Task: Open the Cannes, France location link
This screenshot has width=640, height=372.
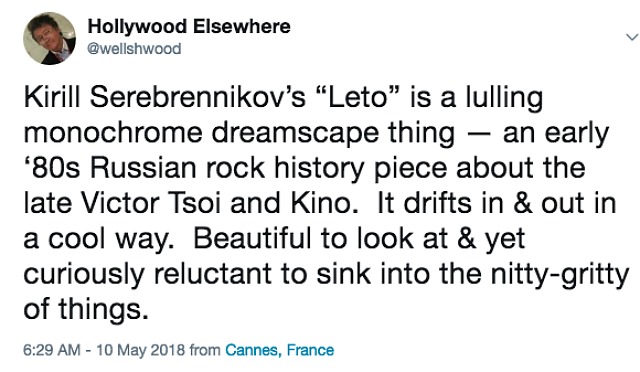Action: click(280, 350)
